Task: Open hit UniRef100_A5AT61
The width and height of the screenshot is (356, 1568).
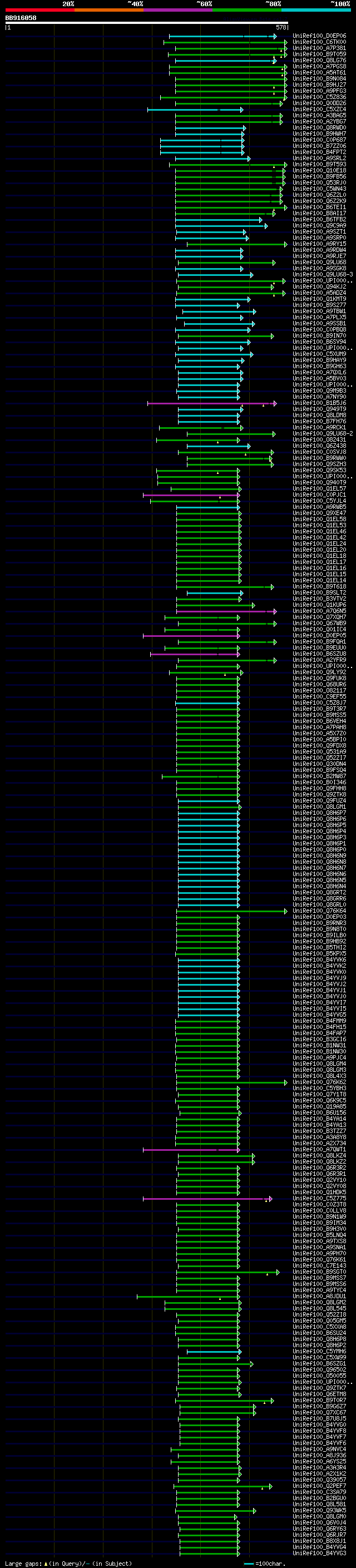Action: pyautogui.click(x=319, y=72)
